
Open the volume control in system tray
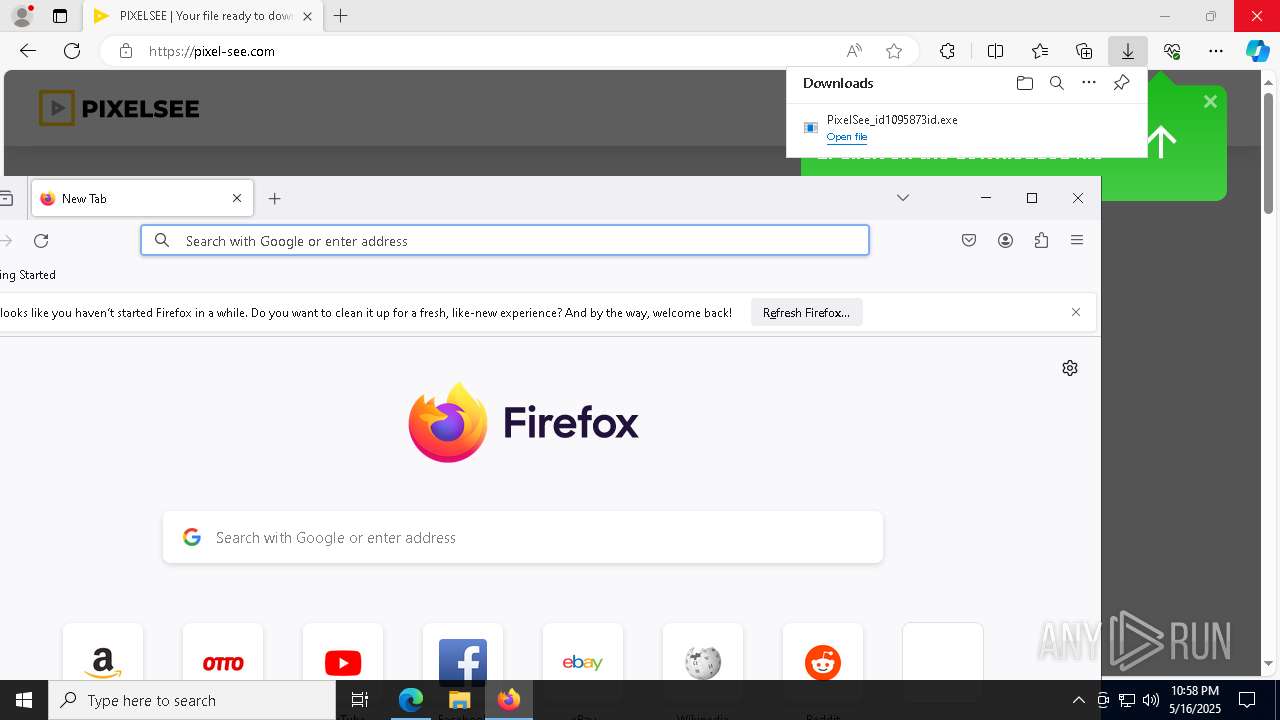click(1151, 700)
